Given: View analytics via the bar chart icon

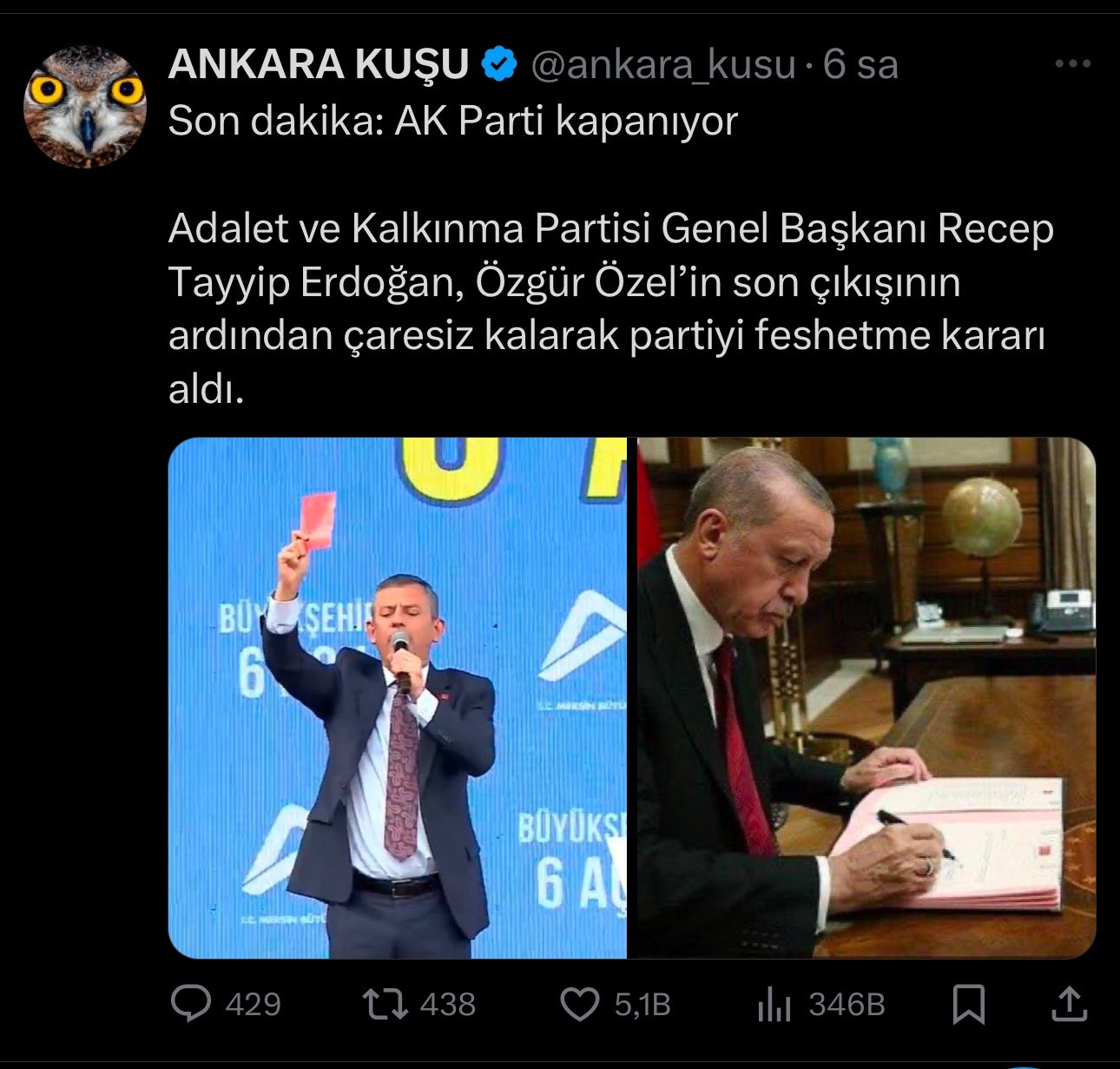Looking at the screenshot, I should [x=774, y=1005].
